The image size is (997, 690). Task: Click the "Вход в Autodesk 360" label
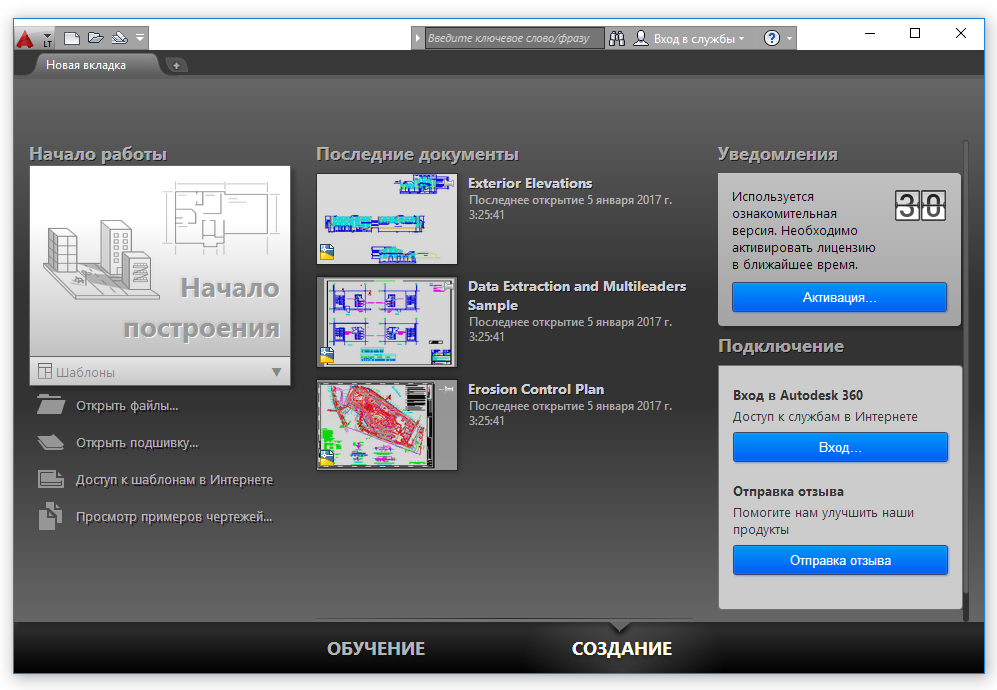pos(798,396)
